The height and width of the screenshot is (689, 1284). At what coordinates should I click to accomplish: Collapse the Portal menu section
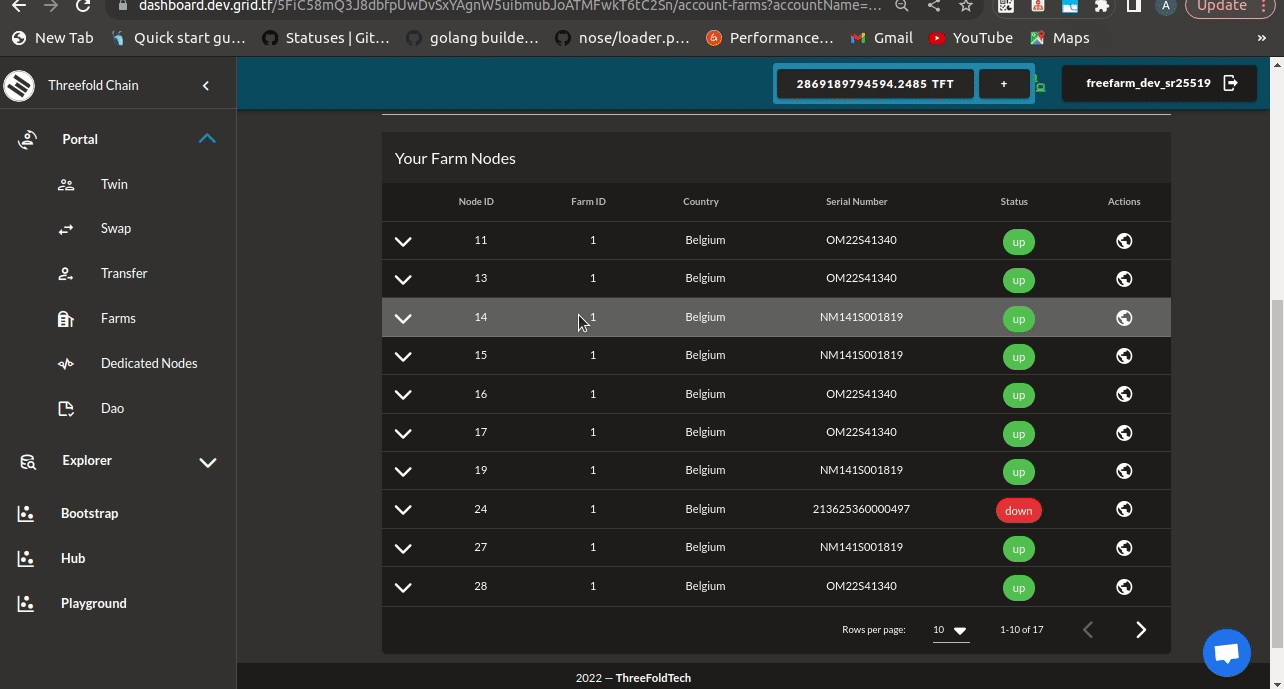(207, 139)
